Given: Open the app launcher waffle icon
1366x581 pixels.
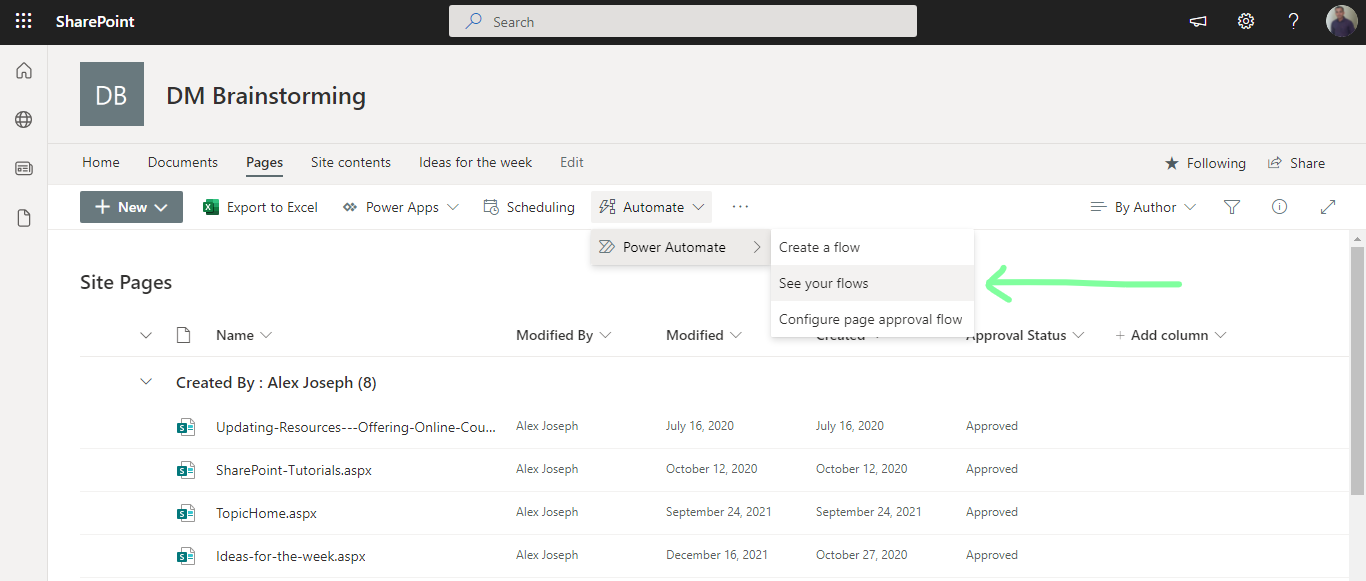Looking at the screenshot, I should pyautogui.click(x=23, y=21).
